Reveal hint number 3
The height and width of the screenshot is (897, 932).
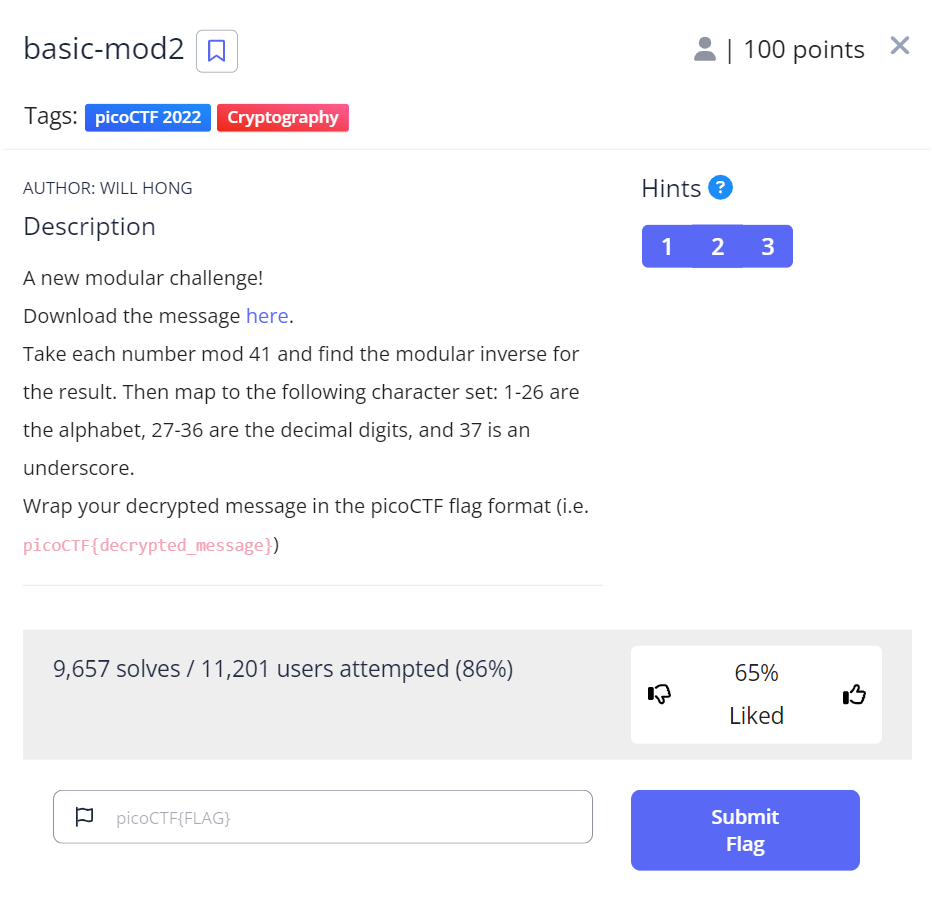[768, 247]
